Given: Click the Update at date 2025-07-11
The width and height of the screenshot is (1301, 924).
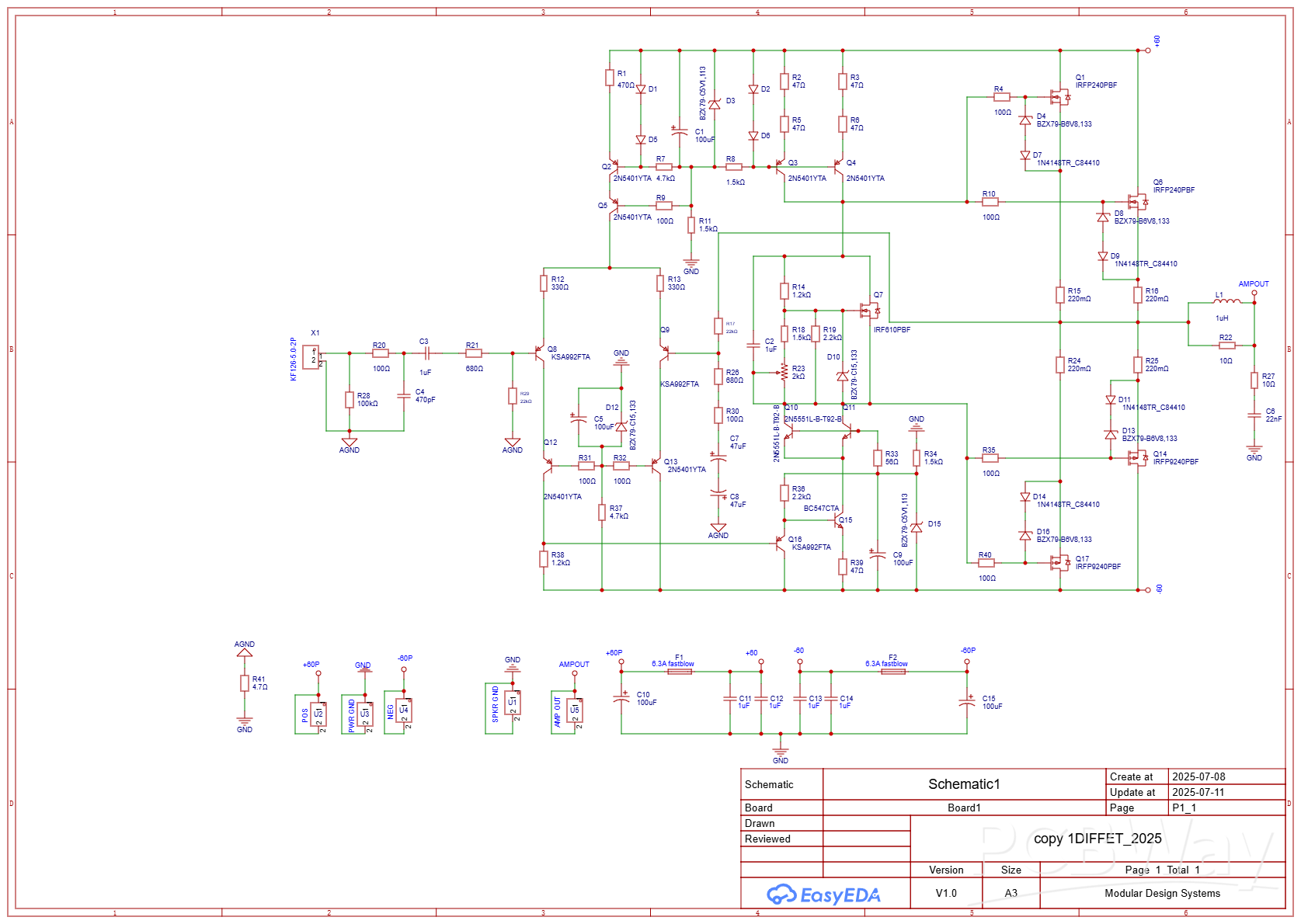Looking at the screenshot, I should pyautogui.click(x=1198, y=792).
